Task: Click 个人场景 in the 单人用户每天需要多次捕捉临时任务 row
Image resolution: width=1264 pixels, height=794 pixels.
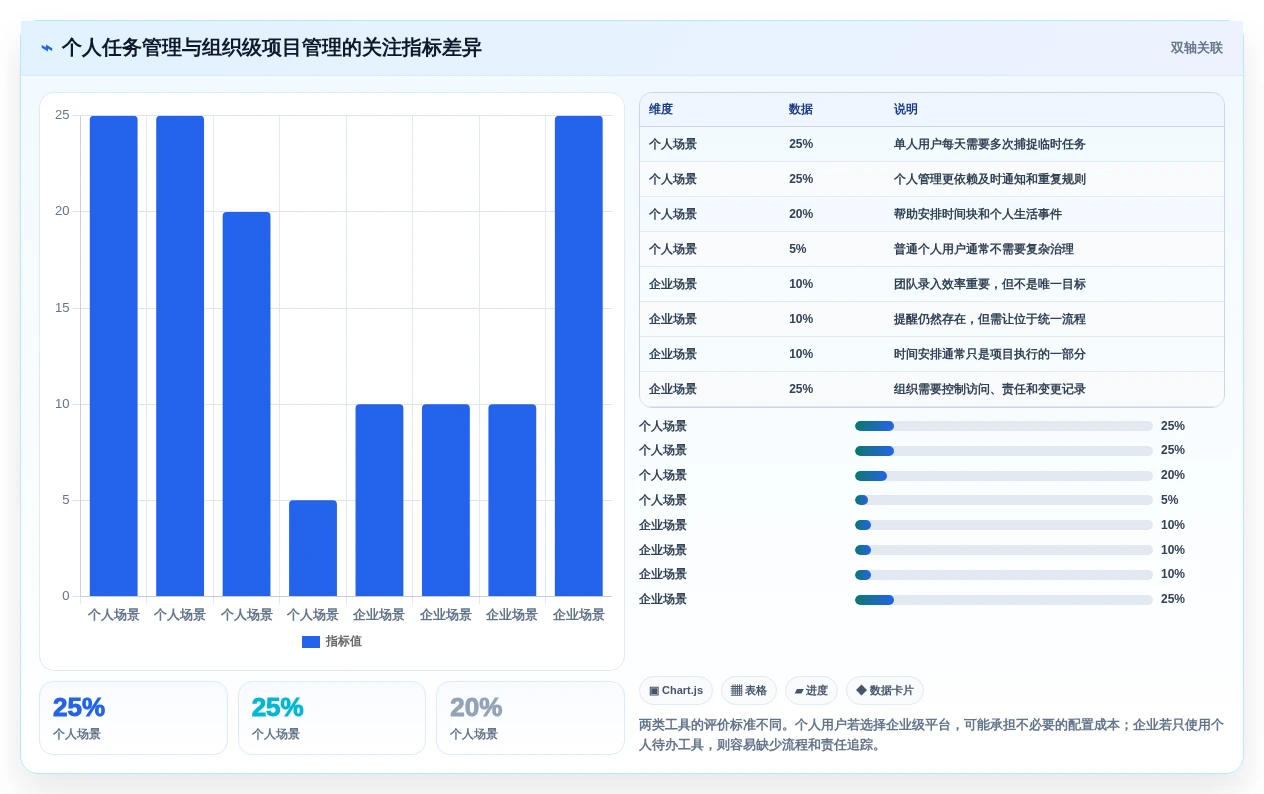Action: [x=673, y=144]
